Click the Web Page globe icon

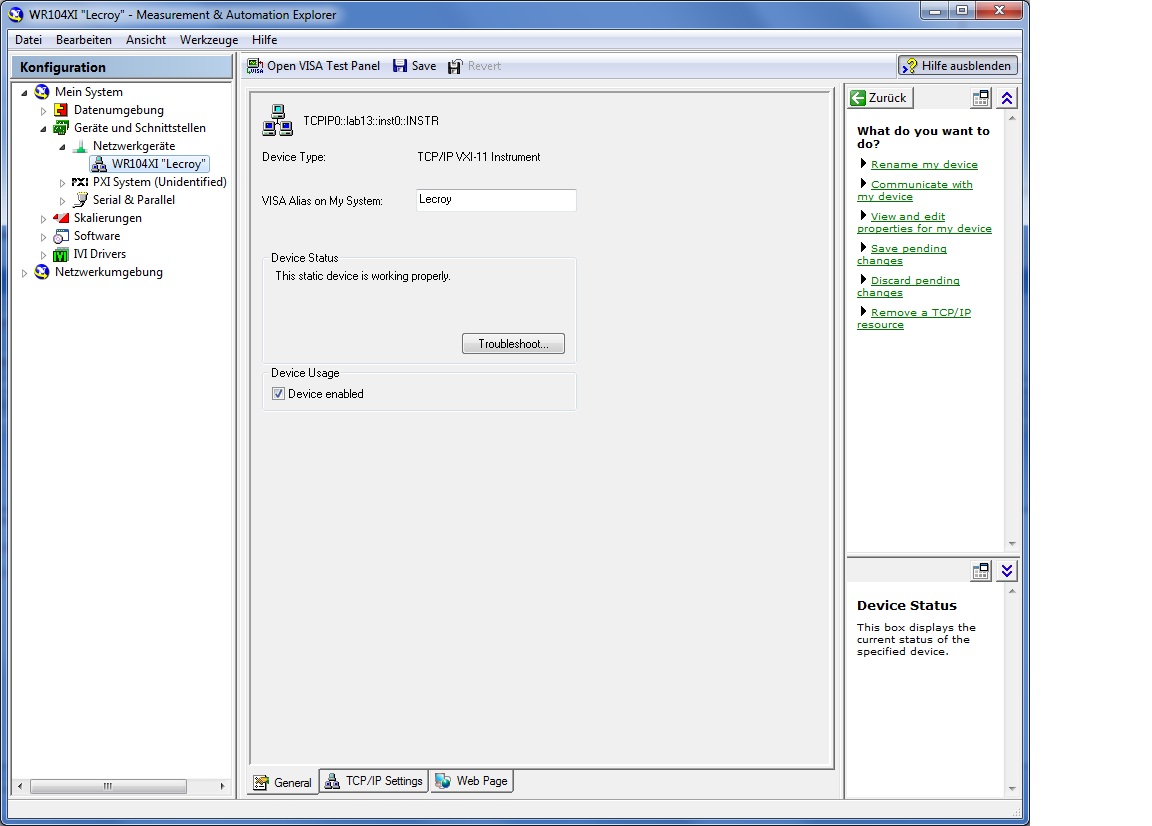click(442, 781)
